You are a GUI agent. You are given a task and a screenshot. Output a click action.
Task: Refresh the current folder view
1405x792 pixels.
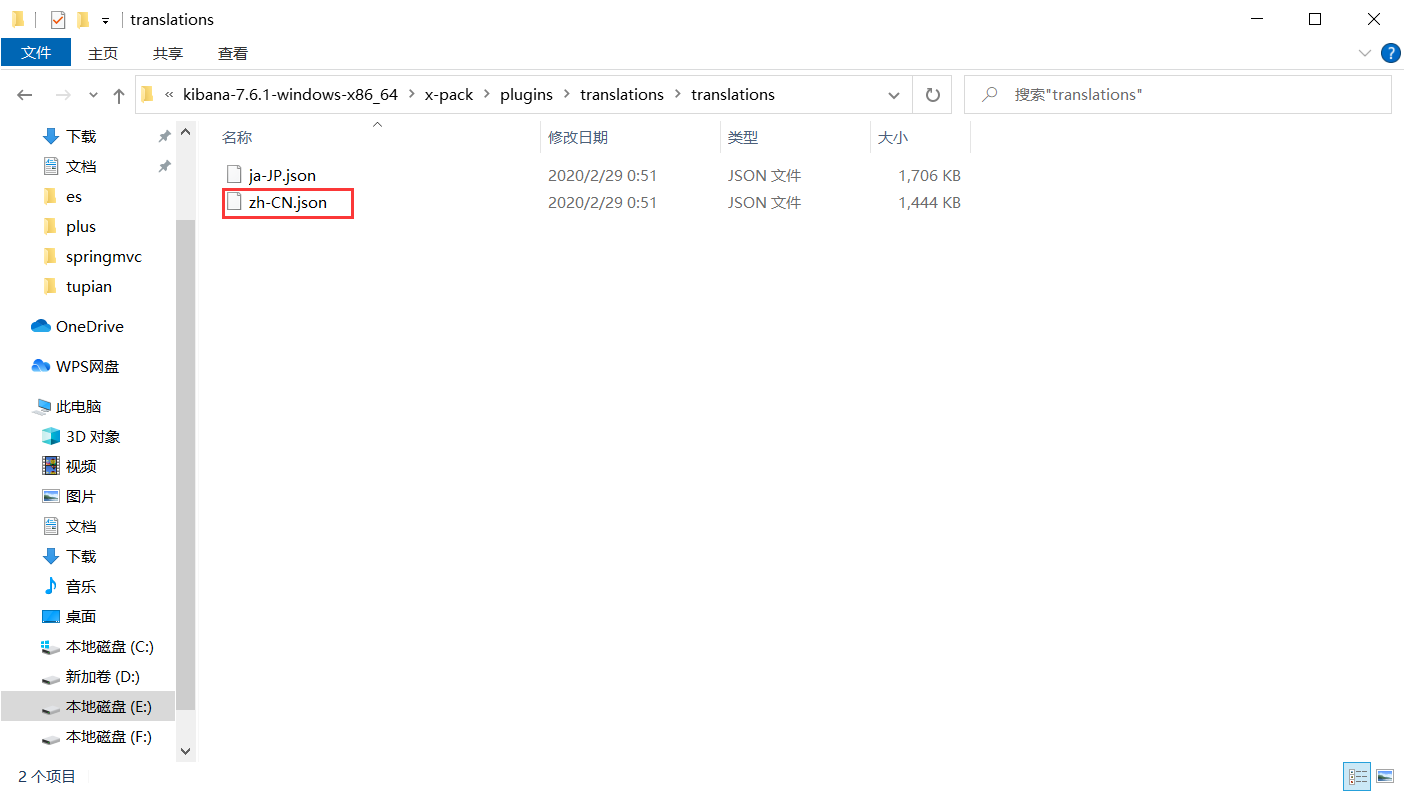(x=932, y=95)
